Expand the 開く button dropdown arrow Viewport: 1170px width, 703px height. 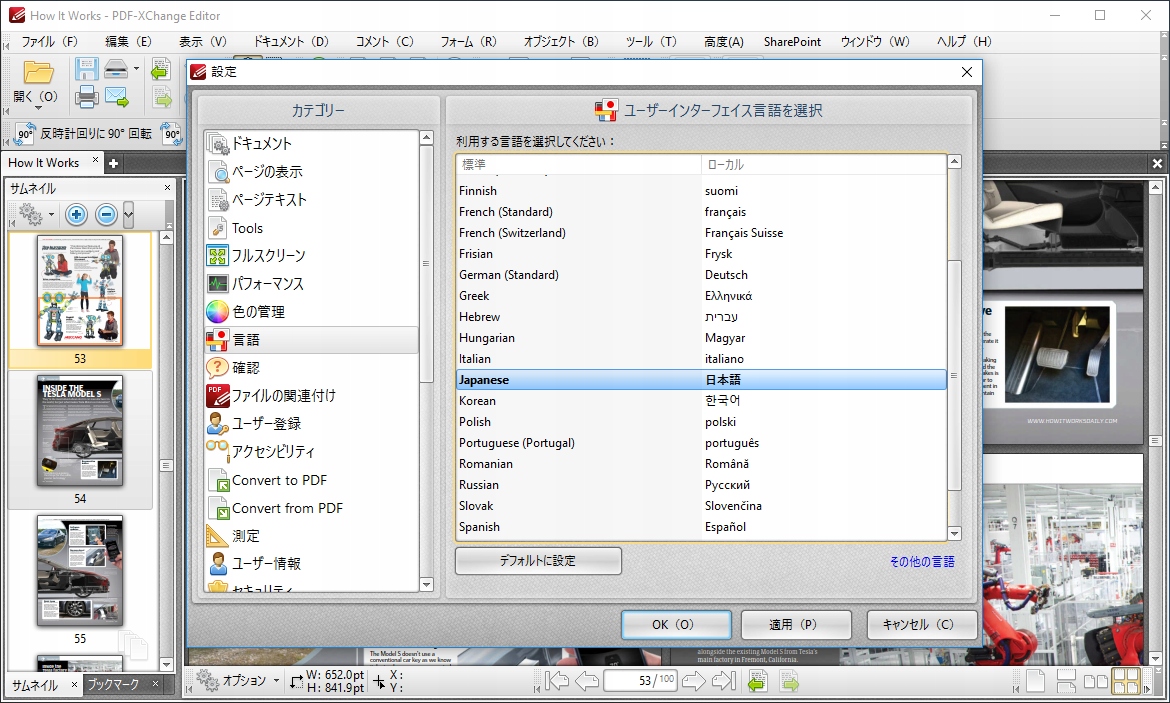[38, 107]
